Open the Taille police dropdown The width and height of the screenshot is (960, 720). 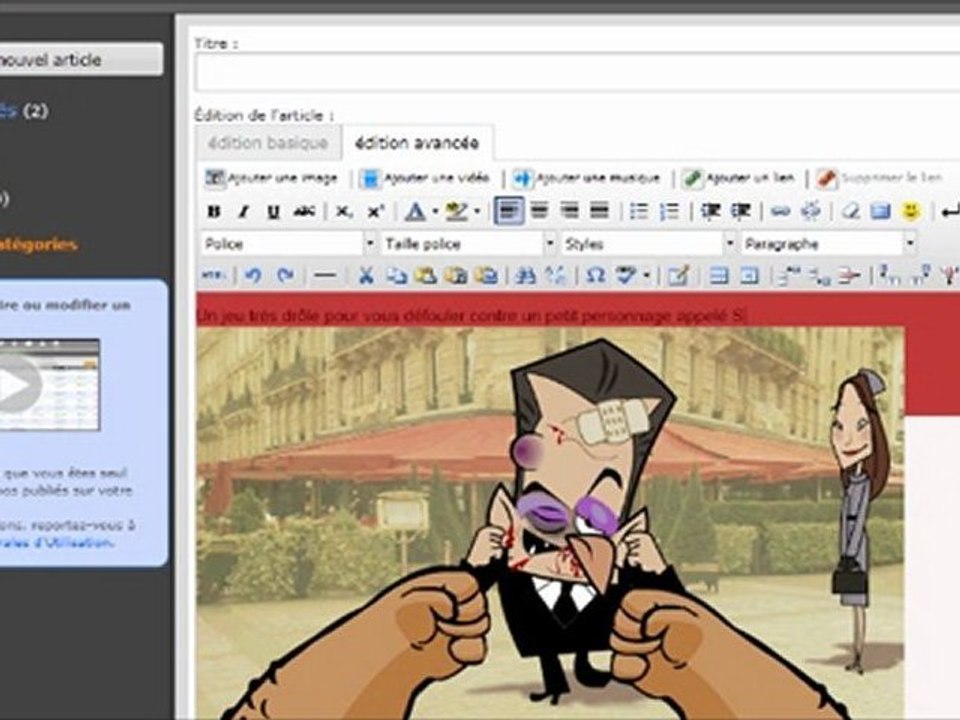click(x=468, y=244)
